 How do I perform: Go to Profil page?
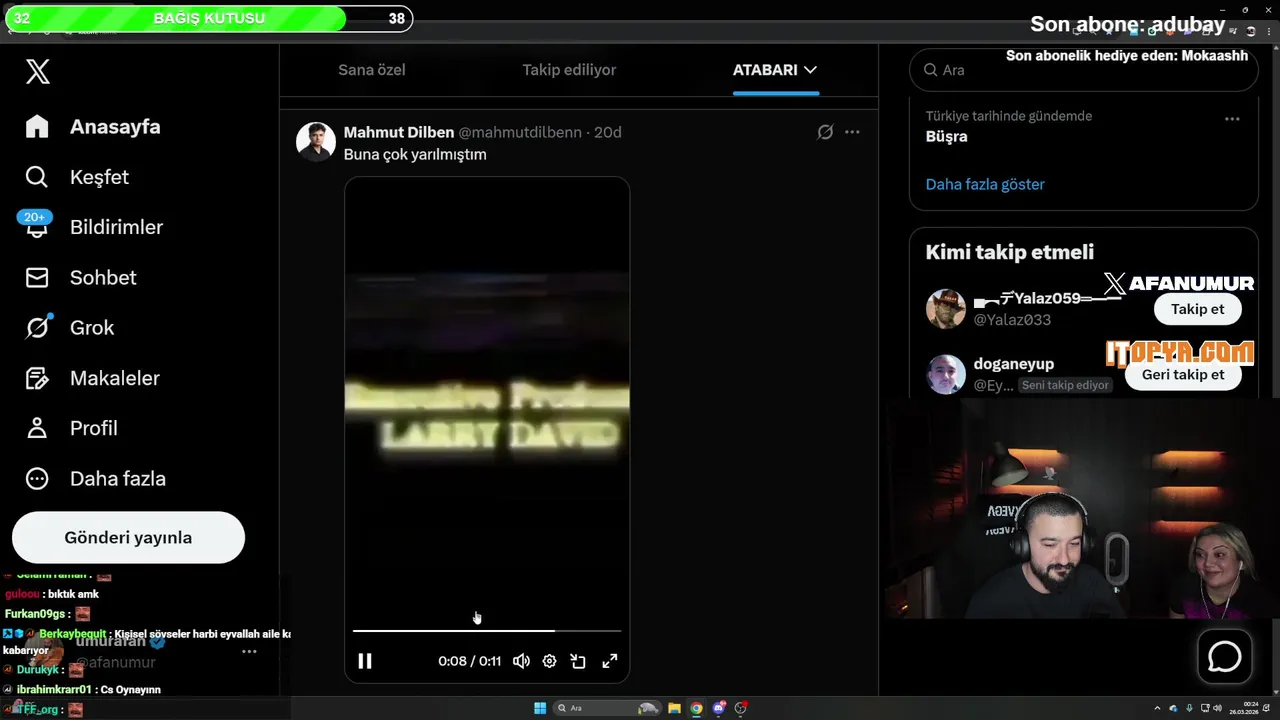tap(71, 428)
